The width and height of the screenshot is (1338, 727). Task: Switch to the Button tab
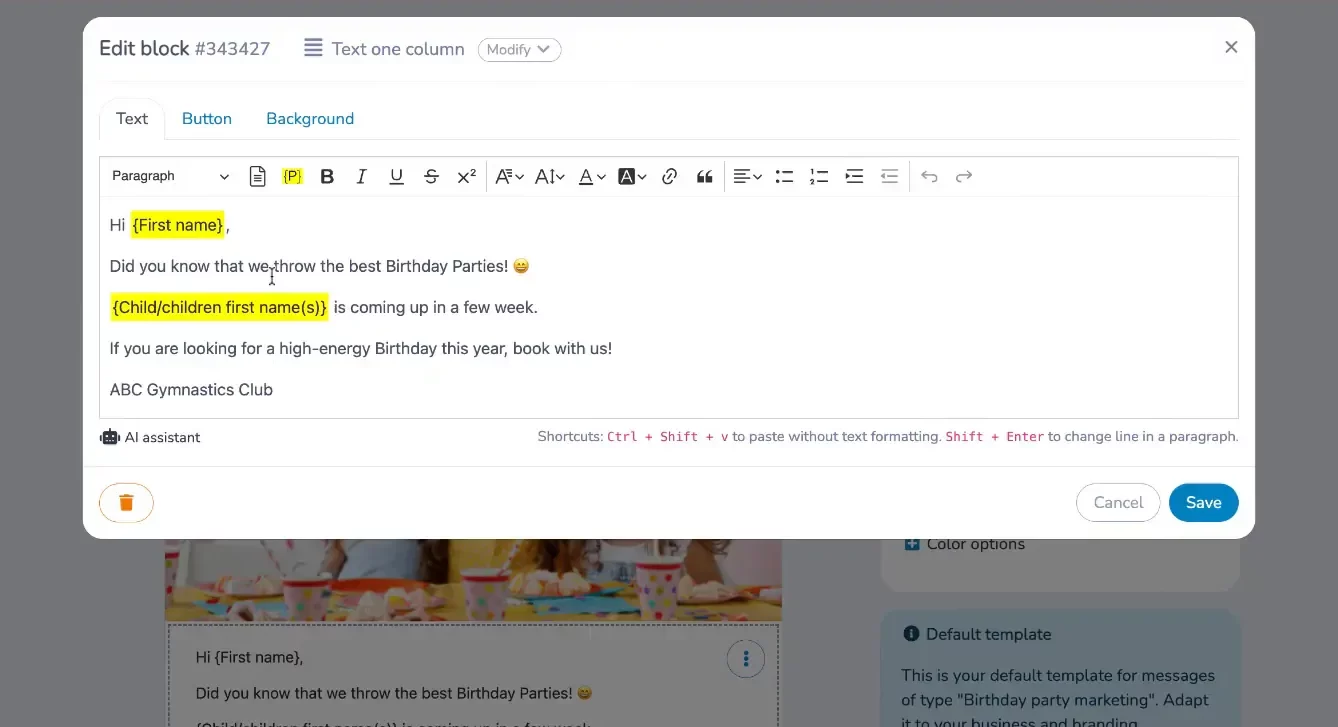coord(206,118)
